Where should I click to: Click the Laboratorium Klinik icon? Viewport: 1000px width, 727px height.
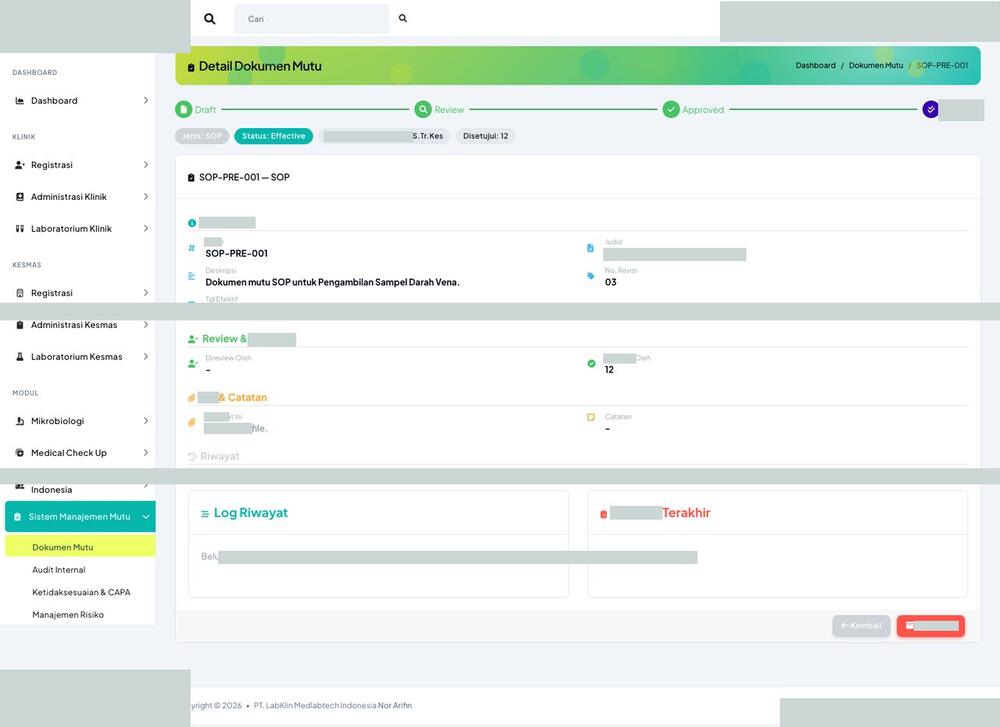pyautogui.click(x=20, y=228)
